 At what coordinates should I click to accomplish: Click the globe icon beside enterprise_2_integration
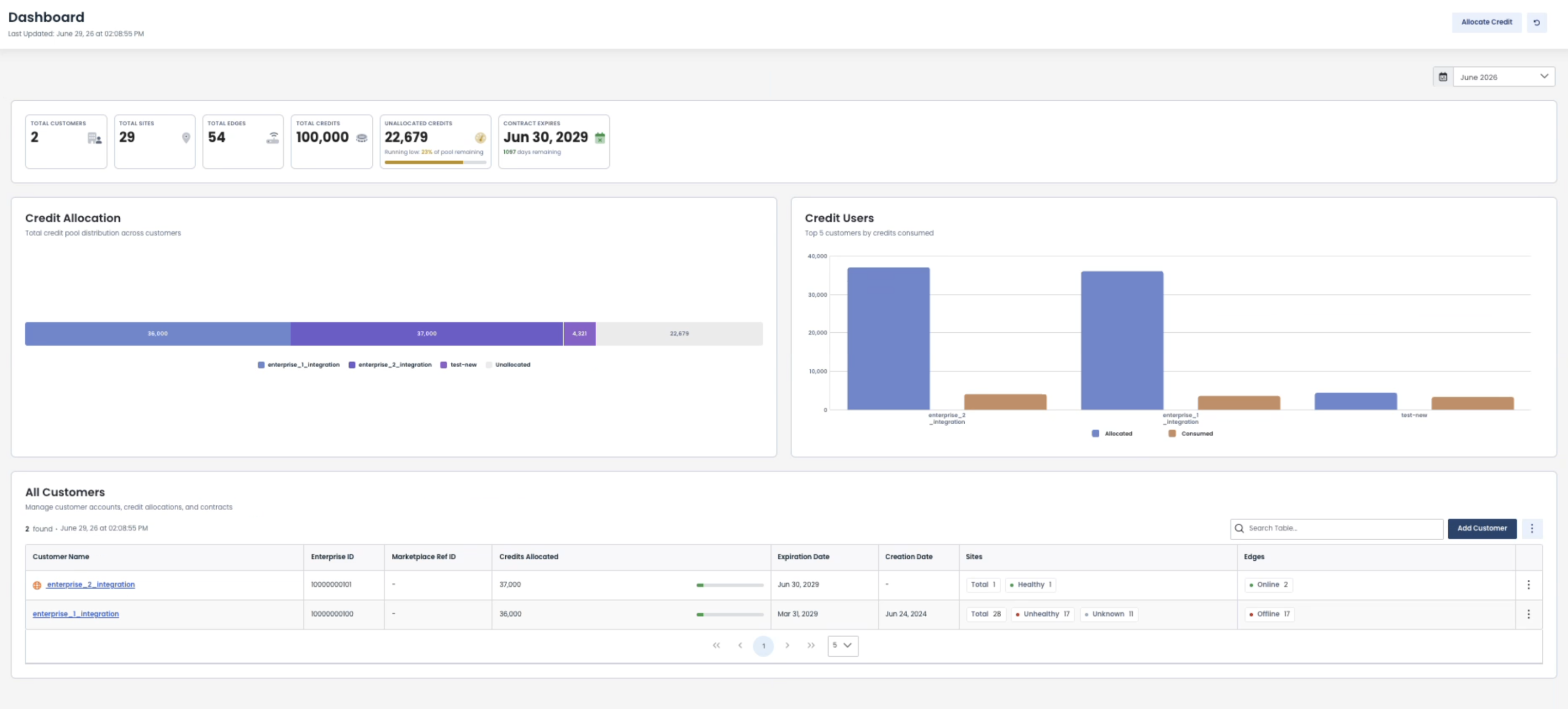pos(37,585)
